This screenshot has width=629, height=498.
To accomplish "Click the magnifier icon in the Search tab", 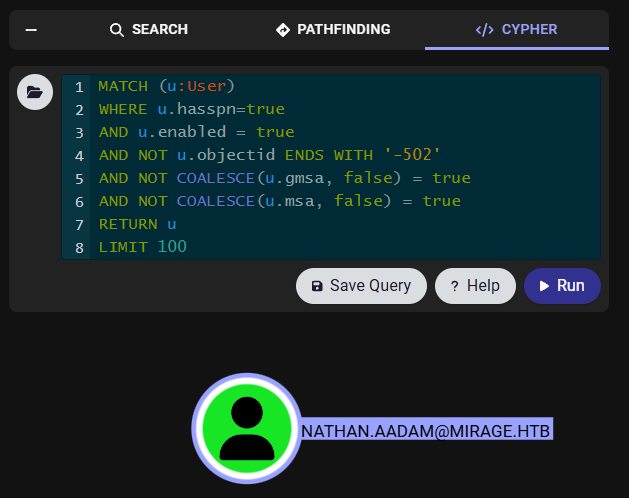I will pos(117,30).
